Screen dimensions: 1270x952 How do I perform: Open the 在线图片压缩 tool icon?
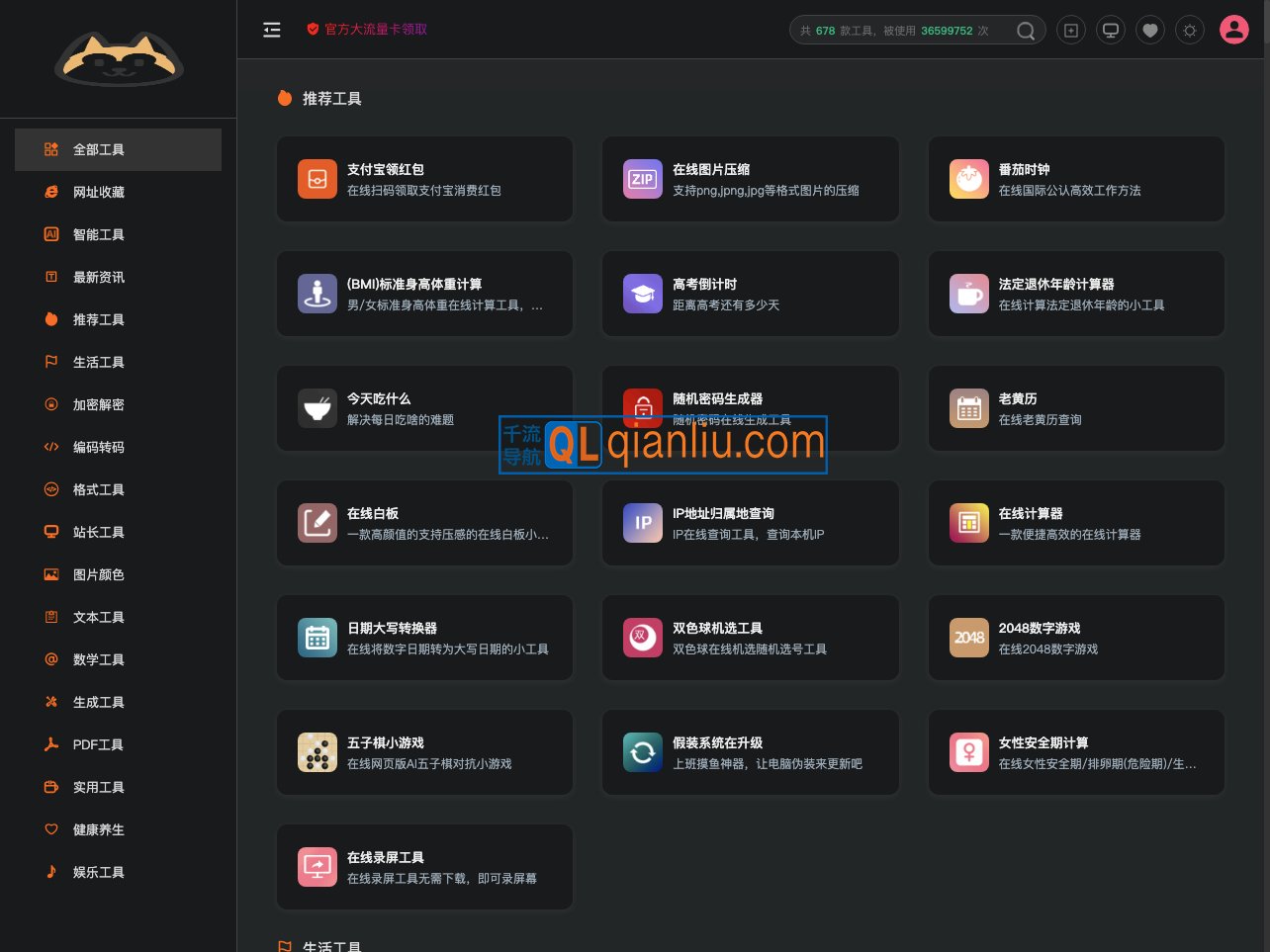tap(643, 179)
